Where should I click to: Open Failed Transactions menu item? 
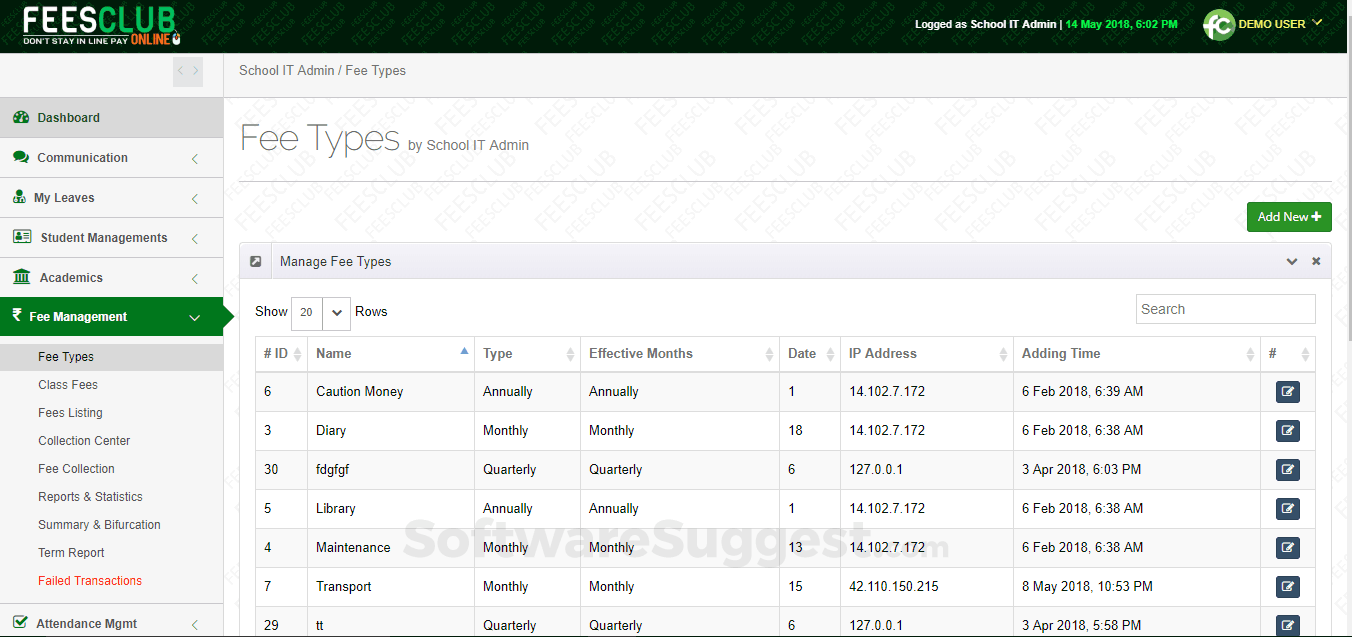[x=90, y=581]
